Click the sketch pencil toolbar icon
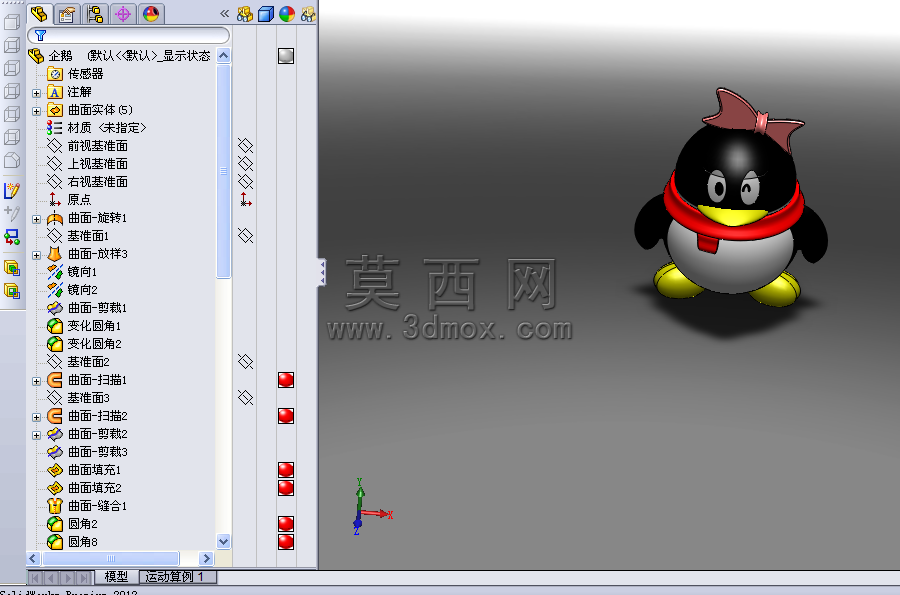This screenshot has width=900, height=595. tap(12, 190)
